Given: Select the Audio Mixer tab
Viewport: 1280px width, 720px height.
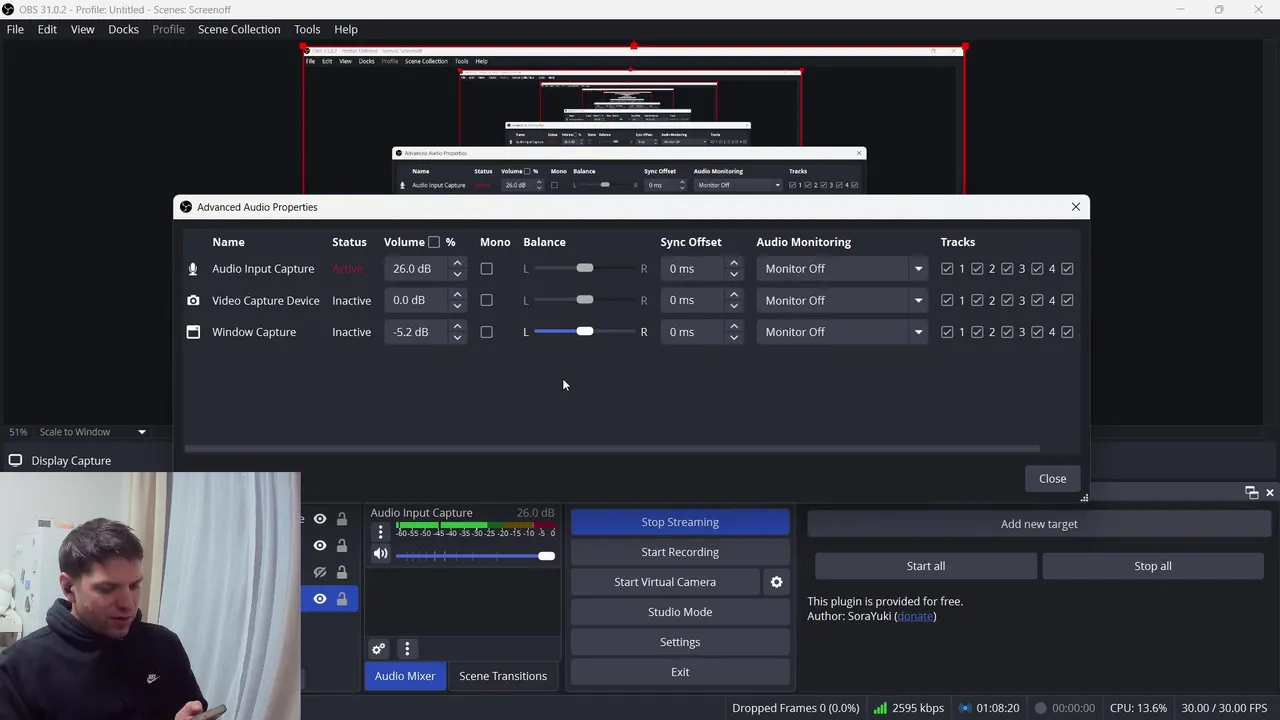Looking at the screenshot, I should [405, 676].
